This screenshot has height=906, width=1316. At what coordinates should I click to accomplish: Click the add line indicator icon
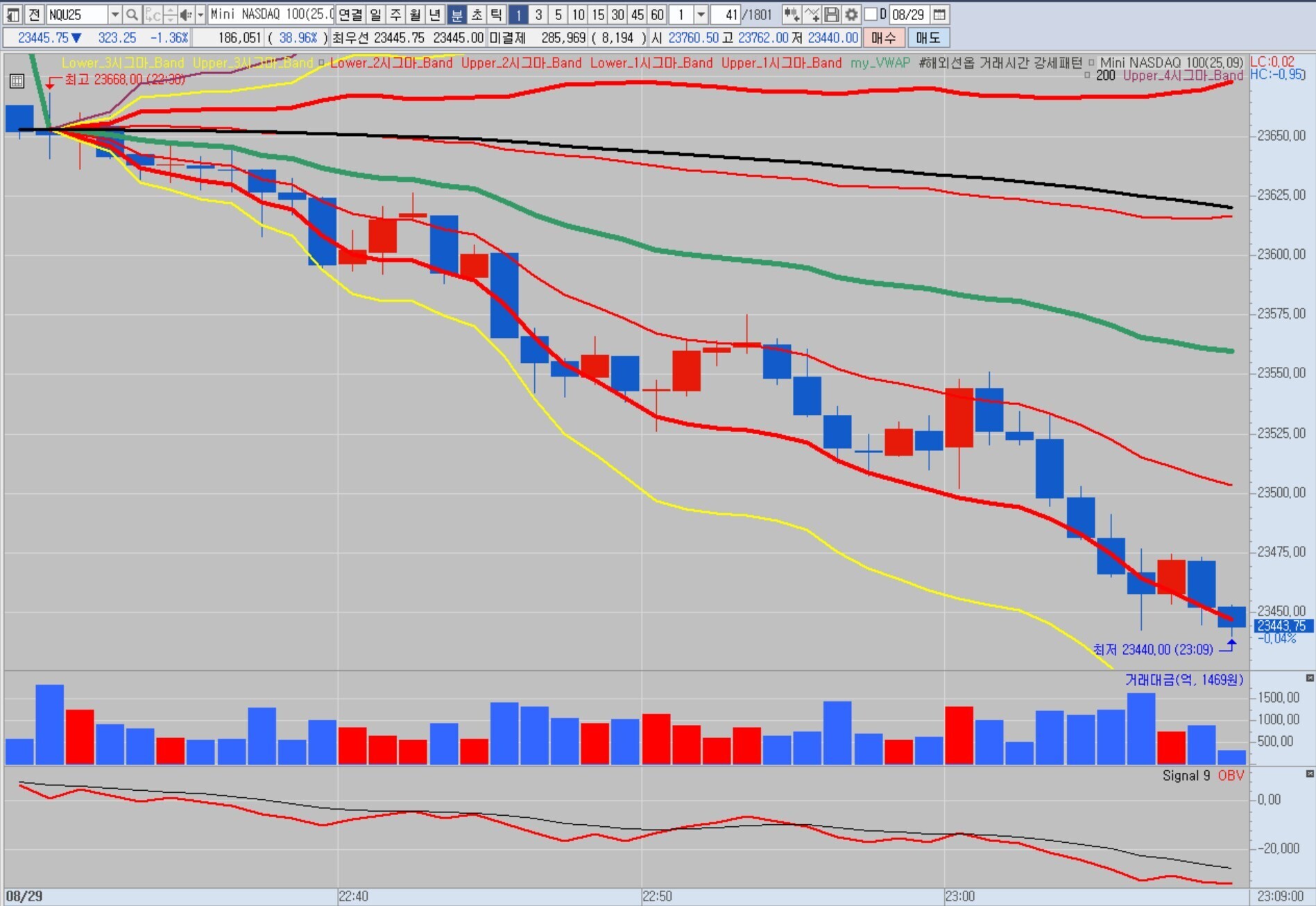pos(812,15)
